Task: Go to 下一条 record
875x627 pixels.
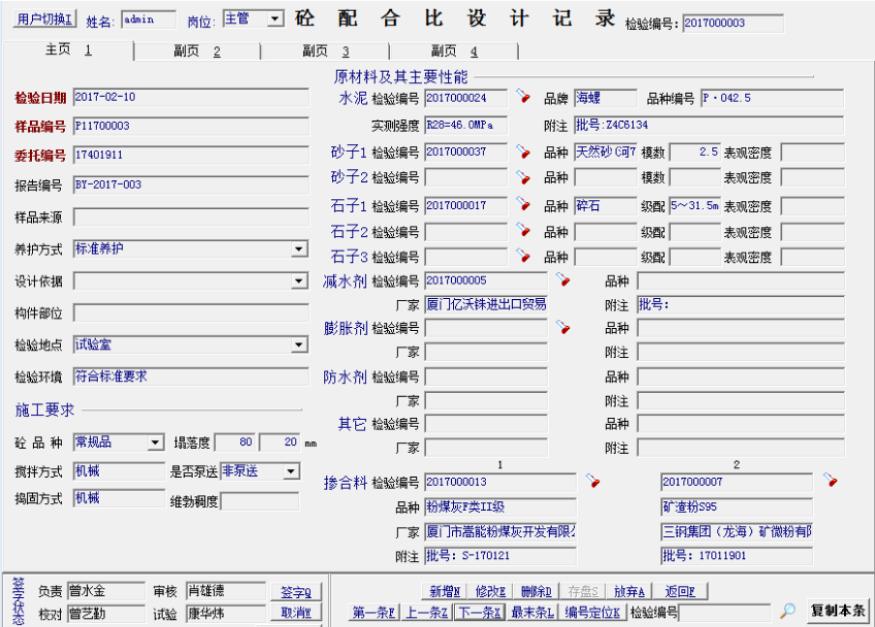Action: 480,612
